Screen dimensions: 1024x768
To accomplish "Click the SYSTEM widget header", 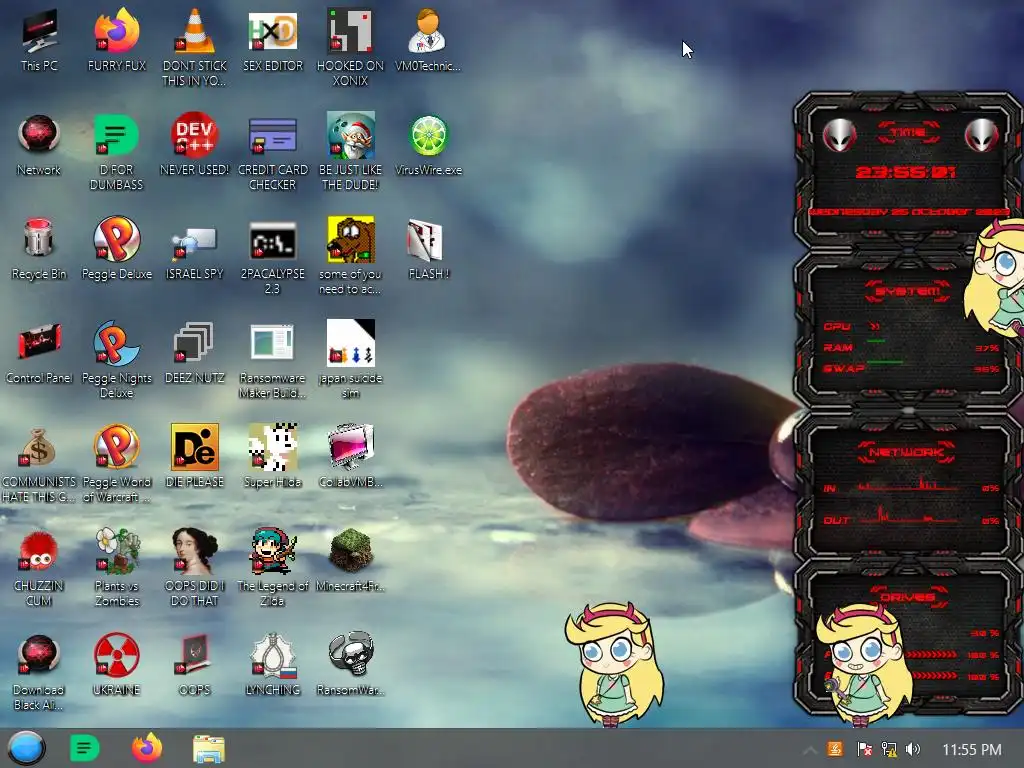I will click(908, 291).
